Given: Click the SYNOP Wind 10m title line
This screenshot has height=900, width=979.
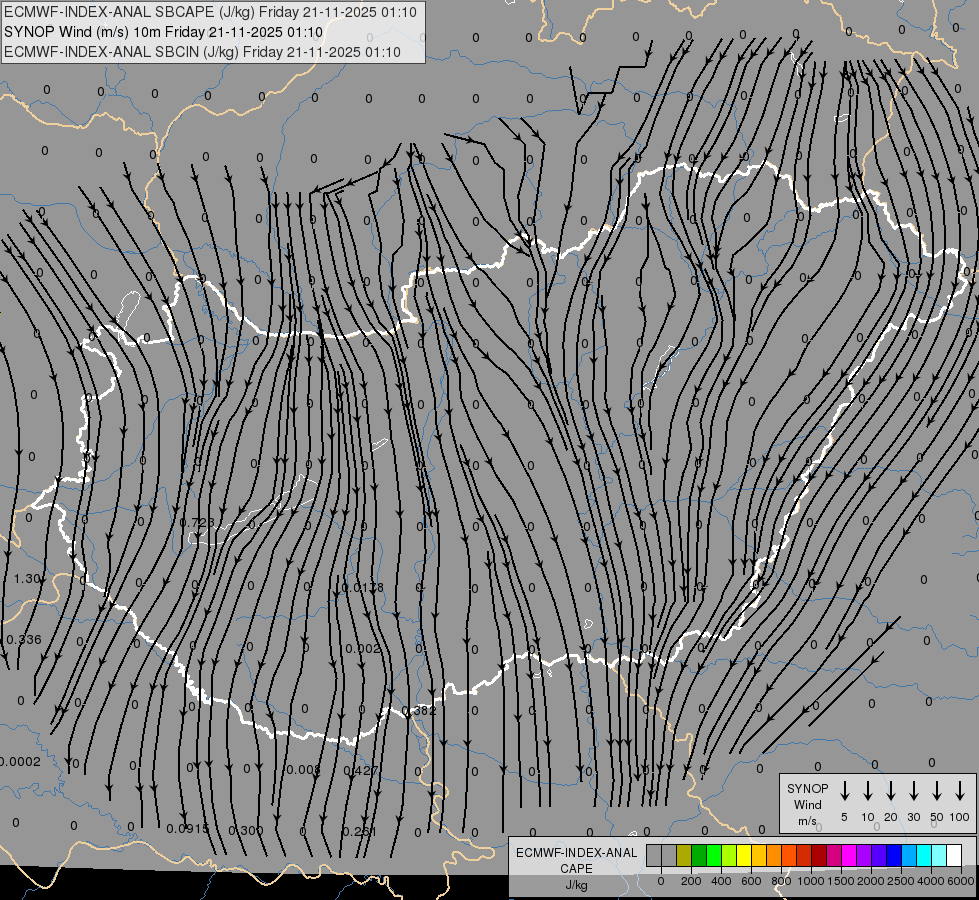Looking at the screenshot, I should click(164, 32).
